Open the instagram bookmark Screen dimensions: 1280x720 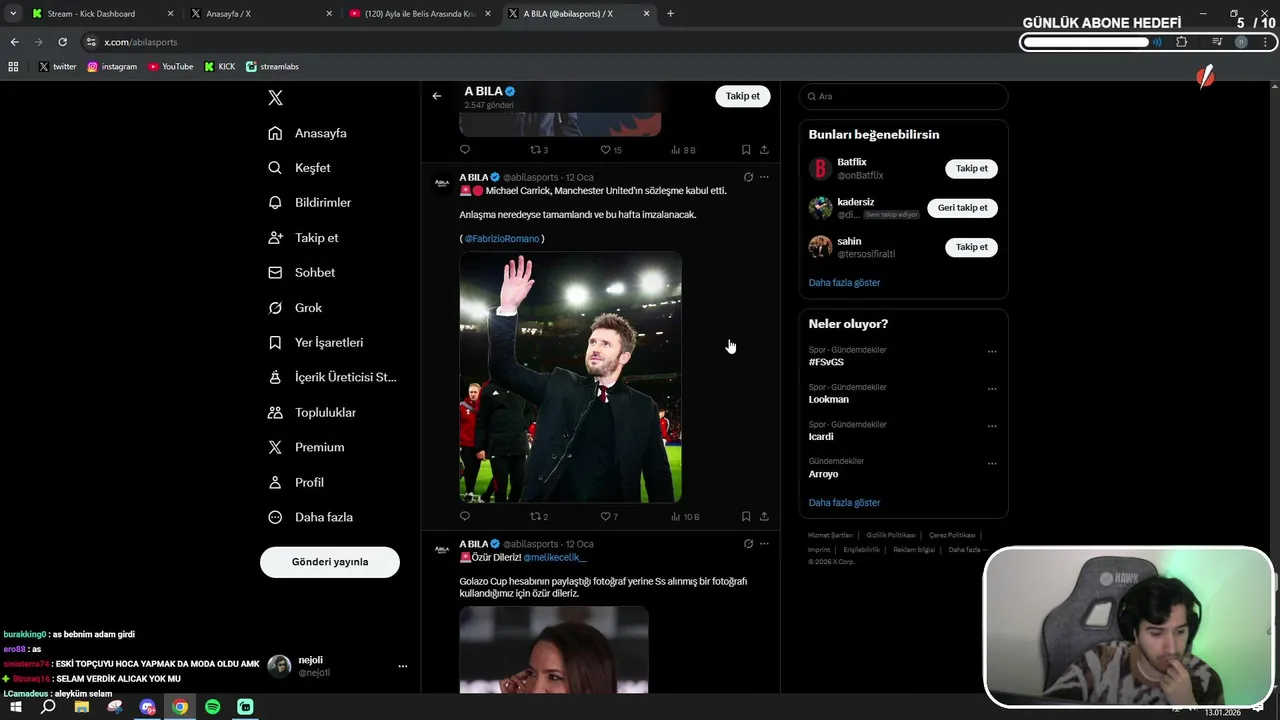112,67
